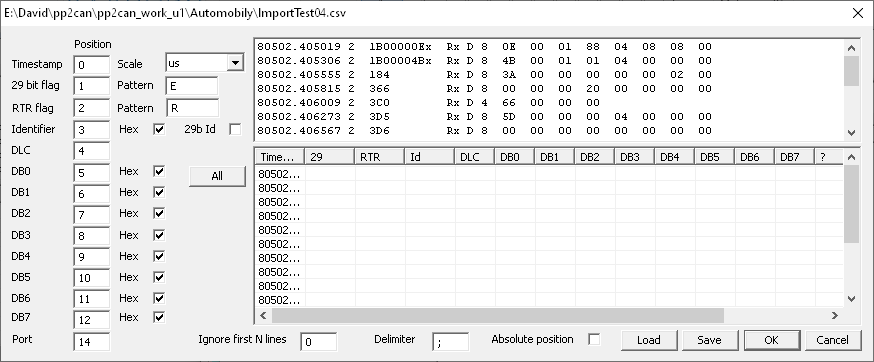Screen dimensions: 874x362
Task: Confirm with the OK button
Action: coord(771,340)
